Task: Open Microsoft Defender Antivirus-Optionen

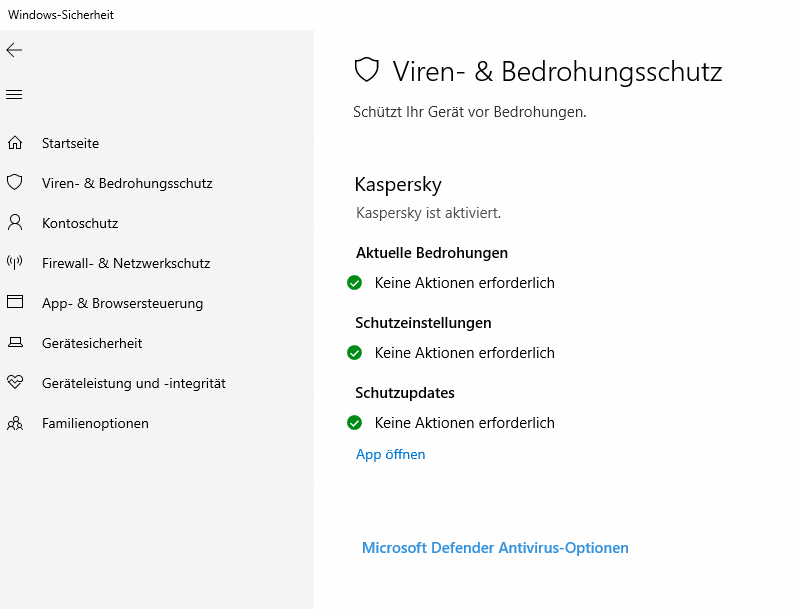Action: 495,548
